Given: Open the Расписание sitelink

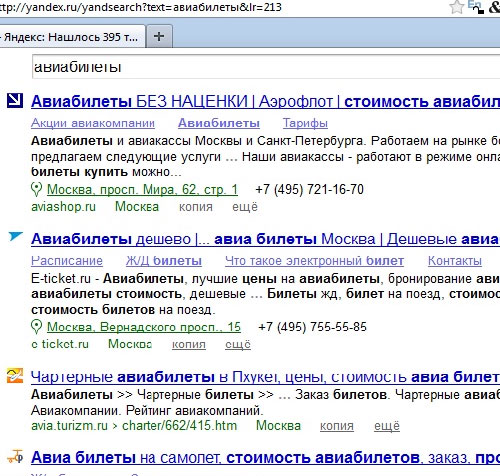Looking at the screenshot, I should [67, 261].
